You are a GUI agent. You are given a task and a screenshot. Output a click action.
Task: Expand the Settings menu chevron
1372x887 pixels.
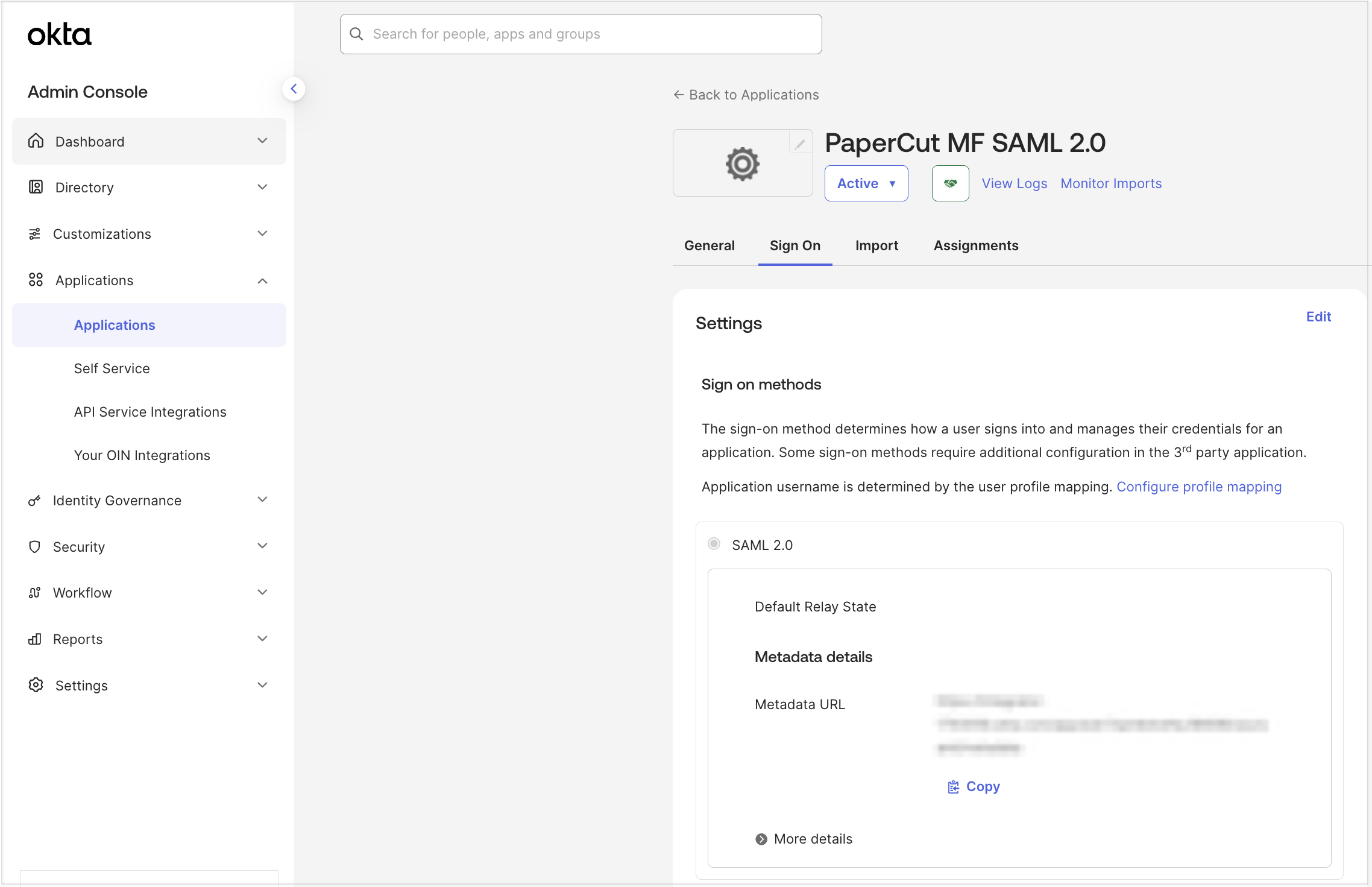[263, 686]
